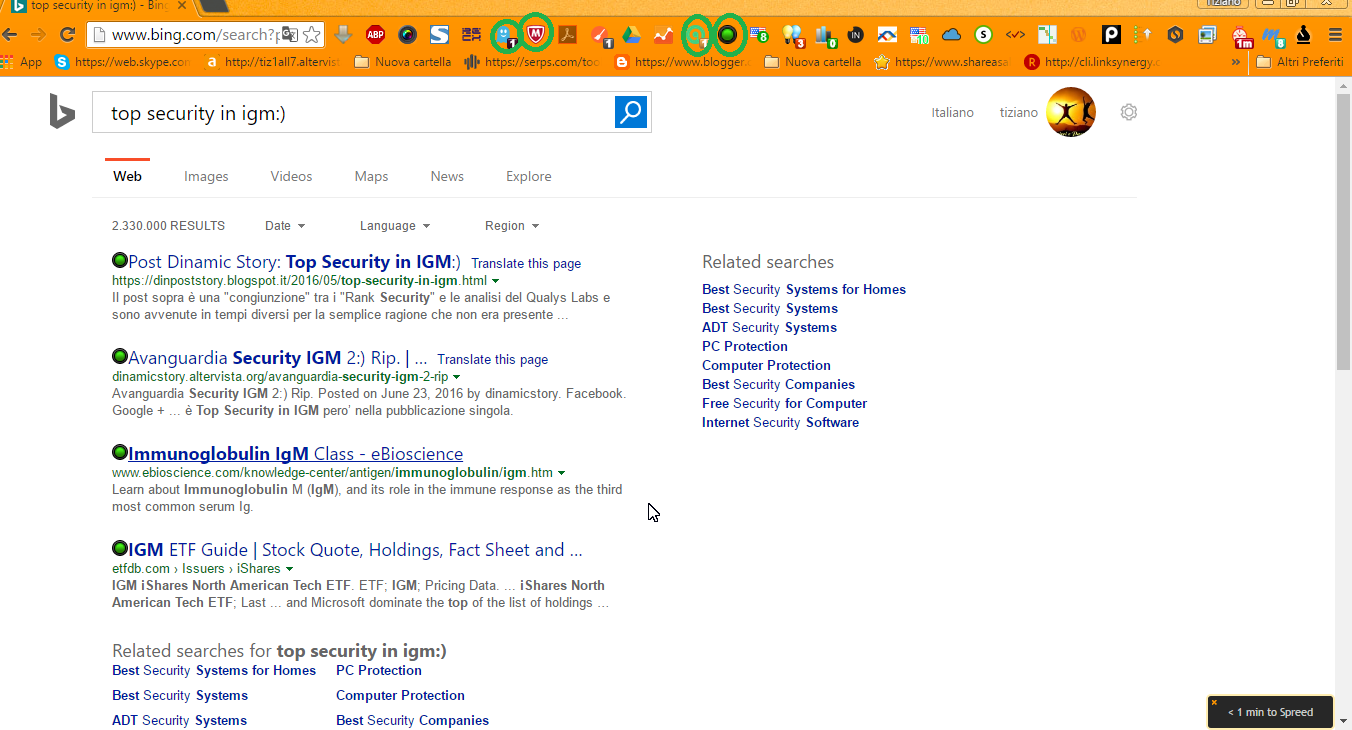
Task: Open the Bing logo home link
Action: [x=62, y=112]
